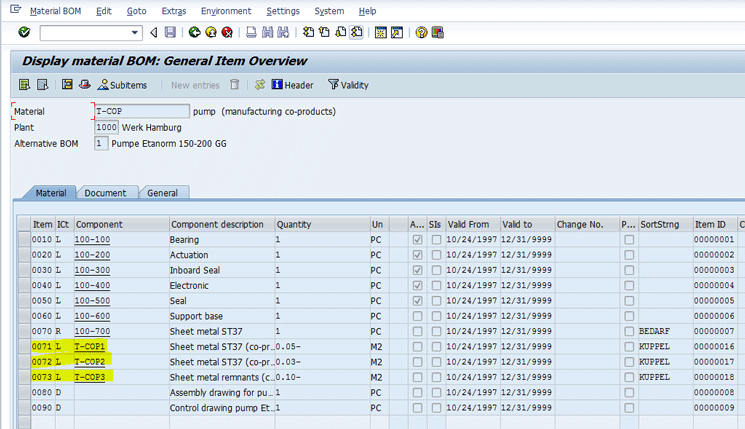Click the Material input field T-COP
Screen dimensions: 745x429
click(141, 111)
